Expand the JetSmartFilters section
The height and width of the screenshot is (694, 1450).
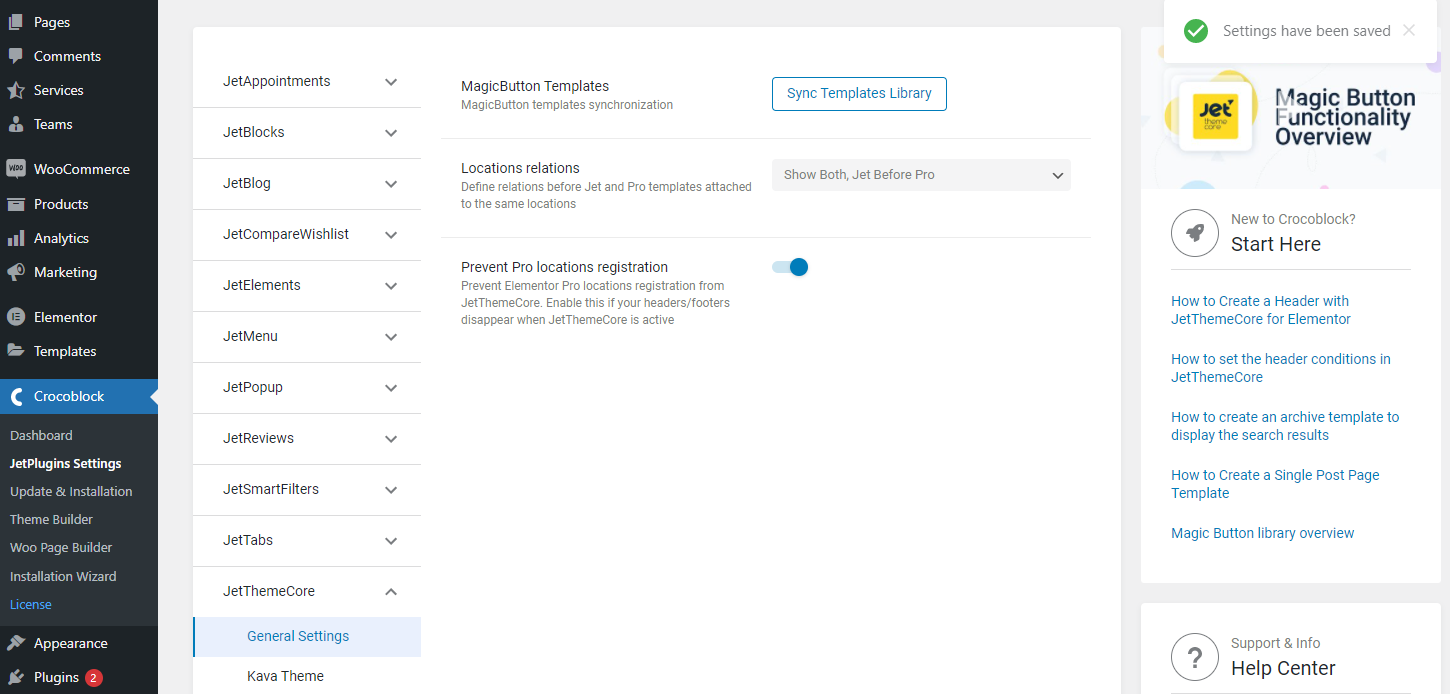coord(307,490)
